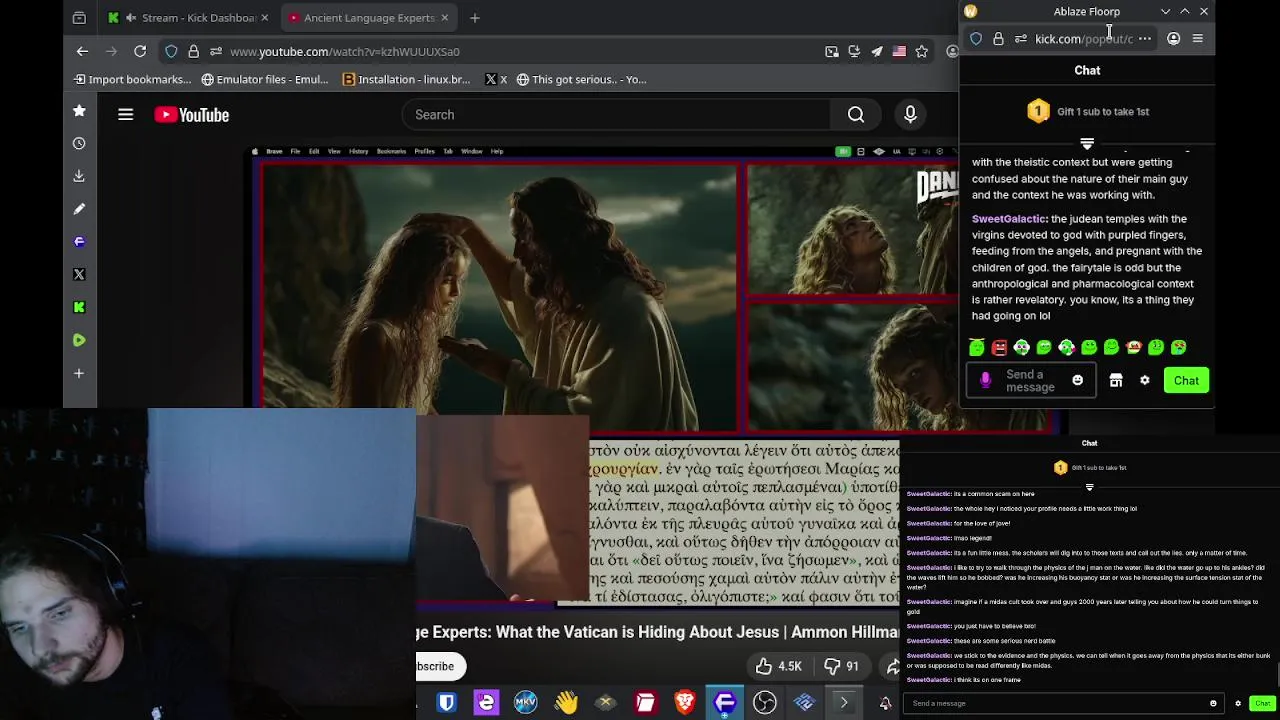1280x720 pixels.
Task: Open the Floorp browser taskbar icon
Action: [x=725, y=703]
